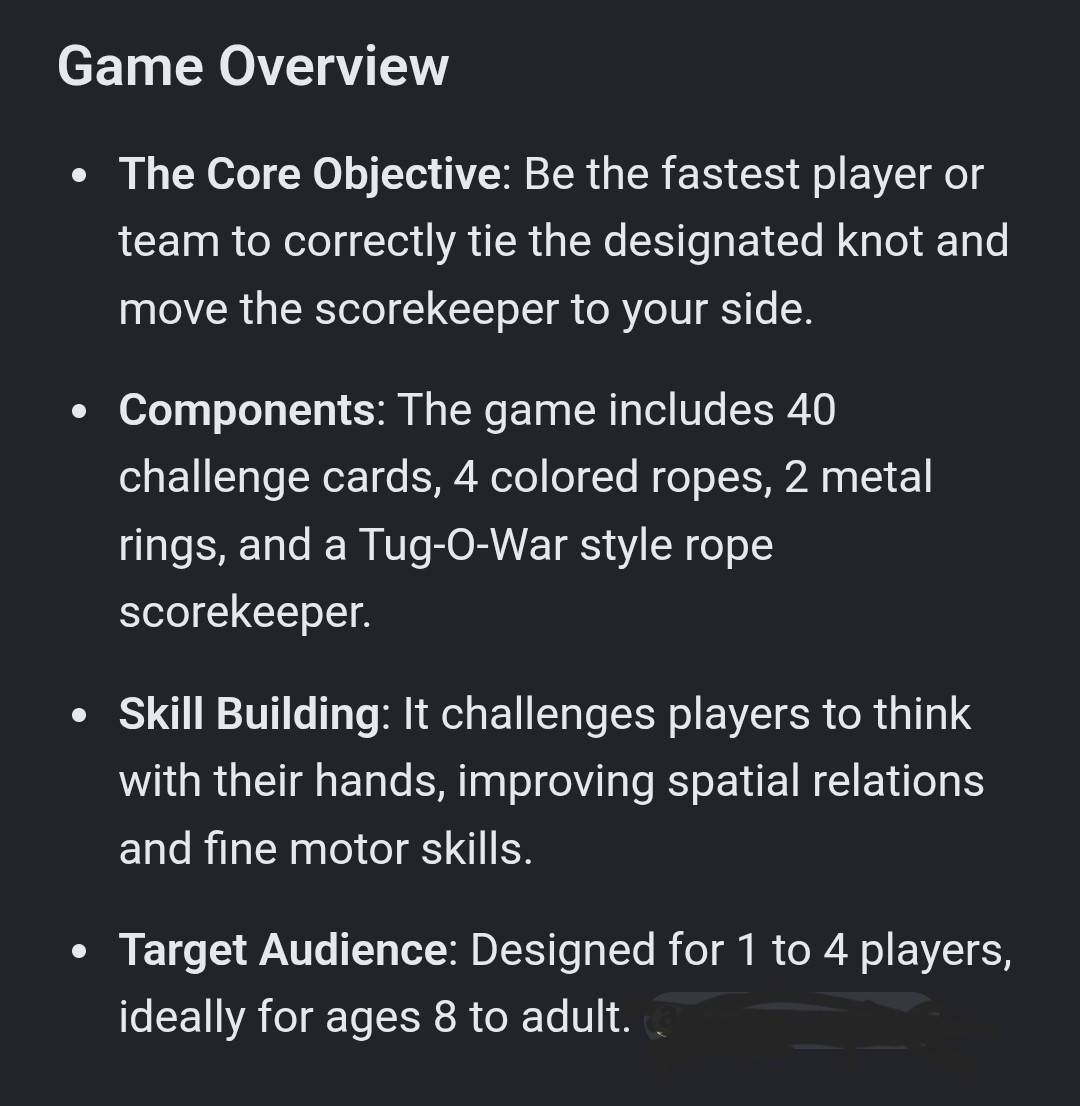
Task: Click the bullet point before Skill Building
Action: point(79,715)
